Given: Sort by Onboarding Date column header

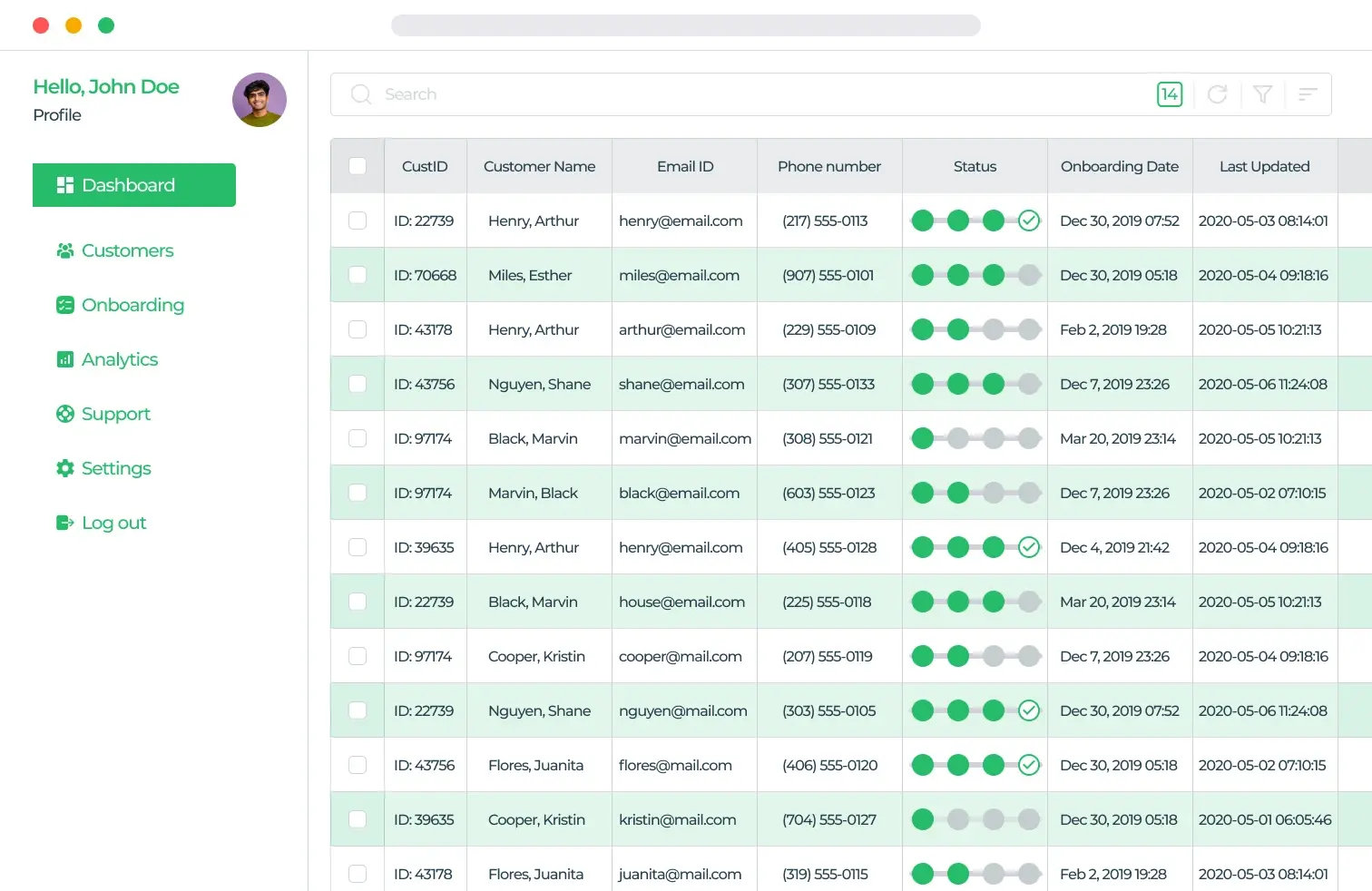Looking at the screenshot, I should 1119,166.
